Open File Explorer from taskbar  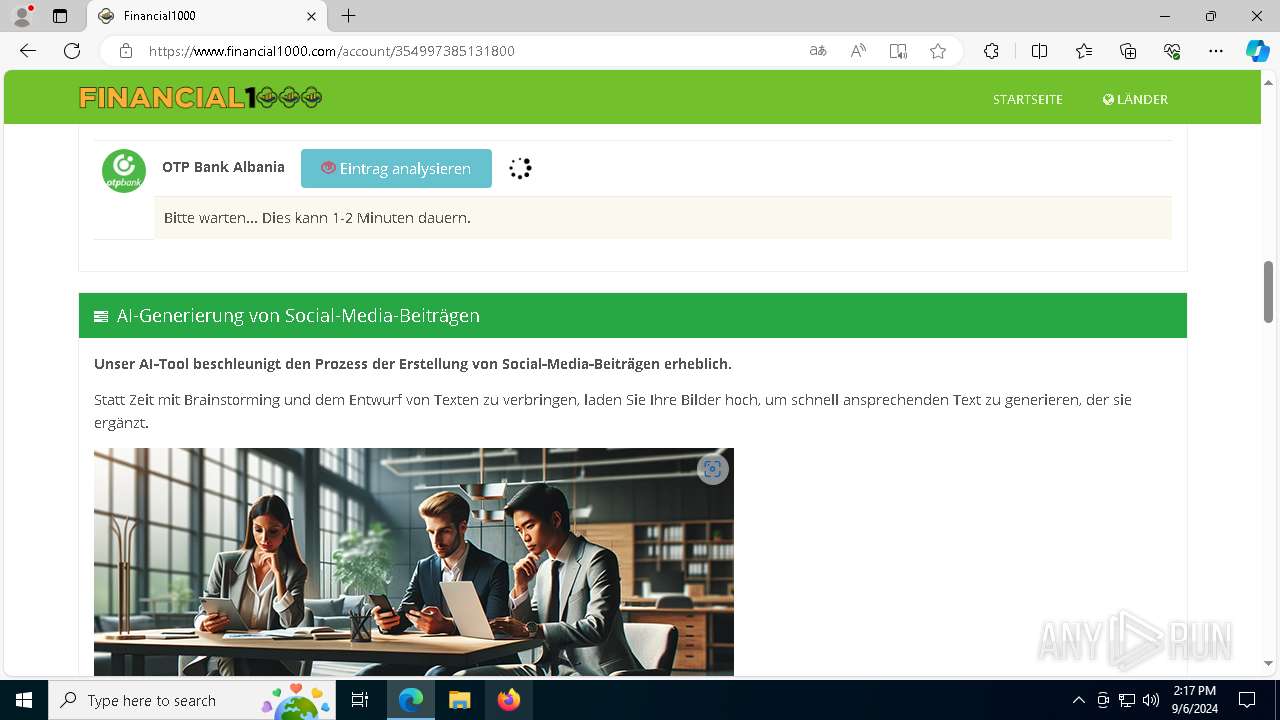pos(459,700)
